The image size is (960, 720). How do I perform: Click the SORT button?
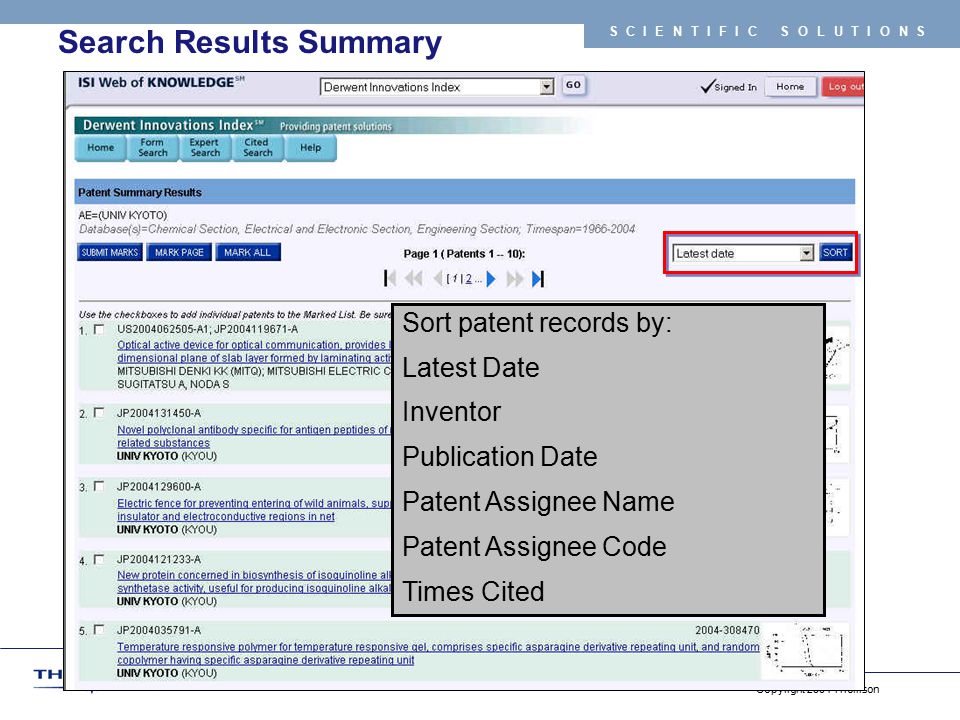[x=835, y=252]
